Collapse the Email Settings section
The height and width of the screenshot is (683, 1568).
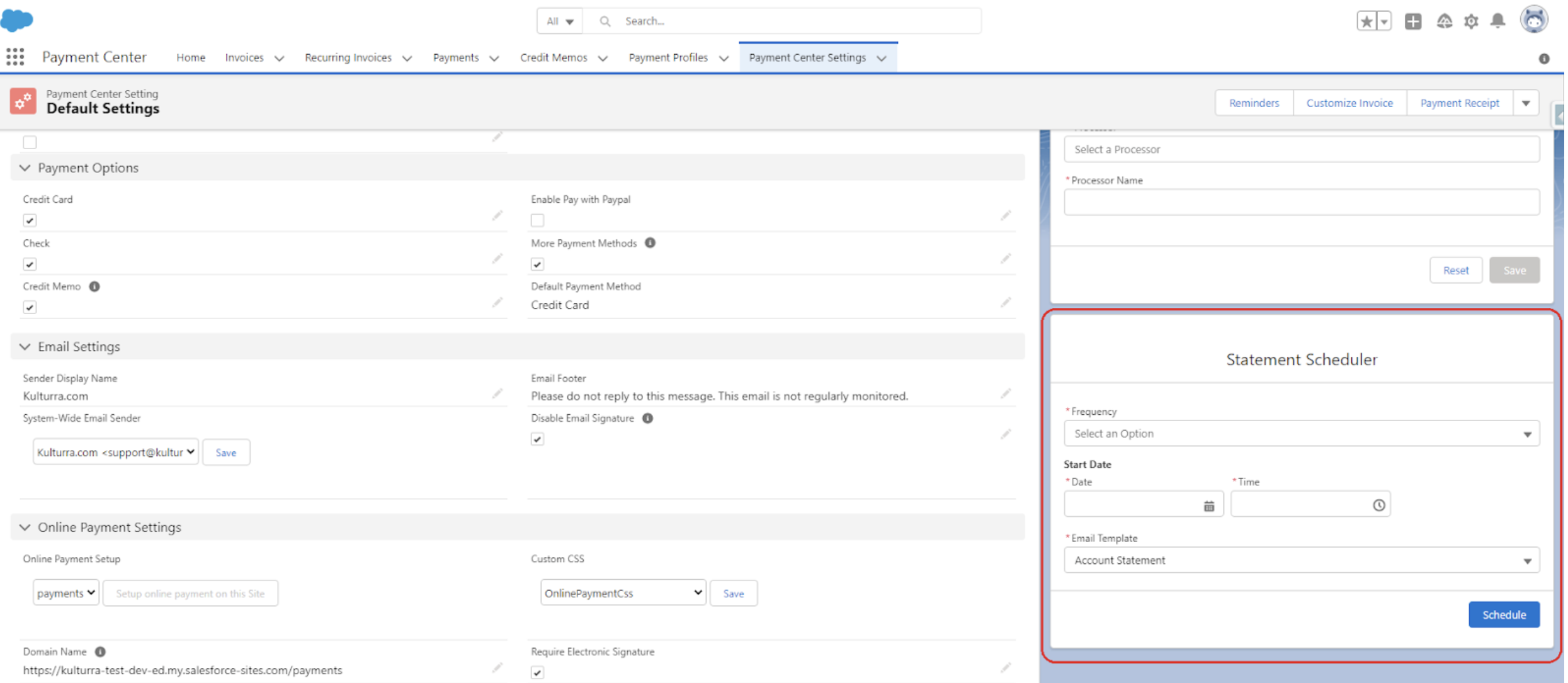tap(25, 347)
